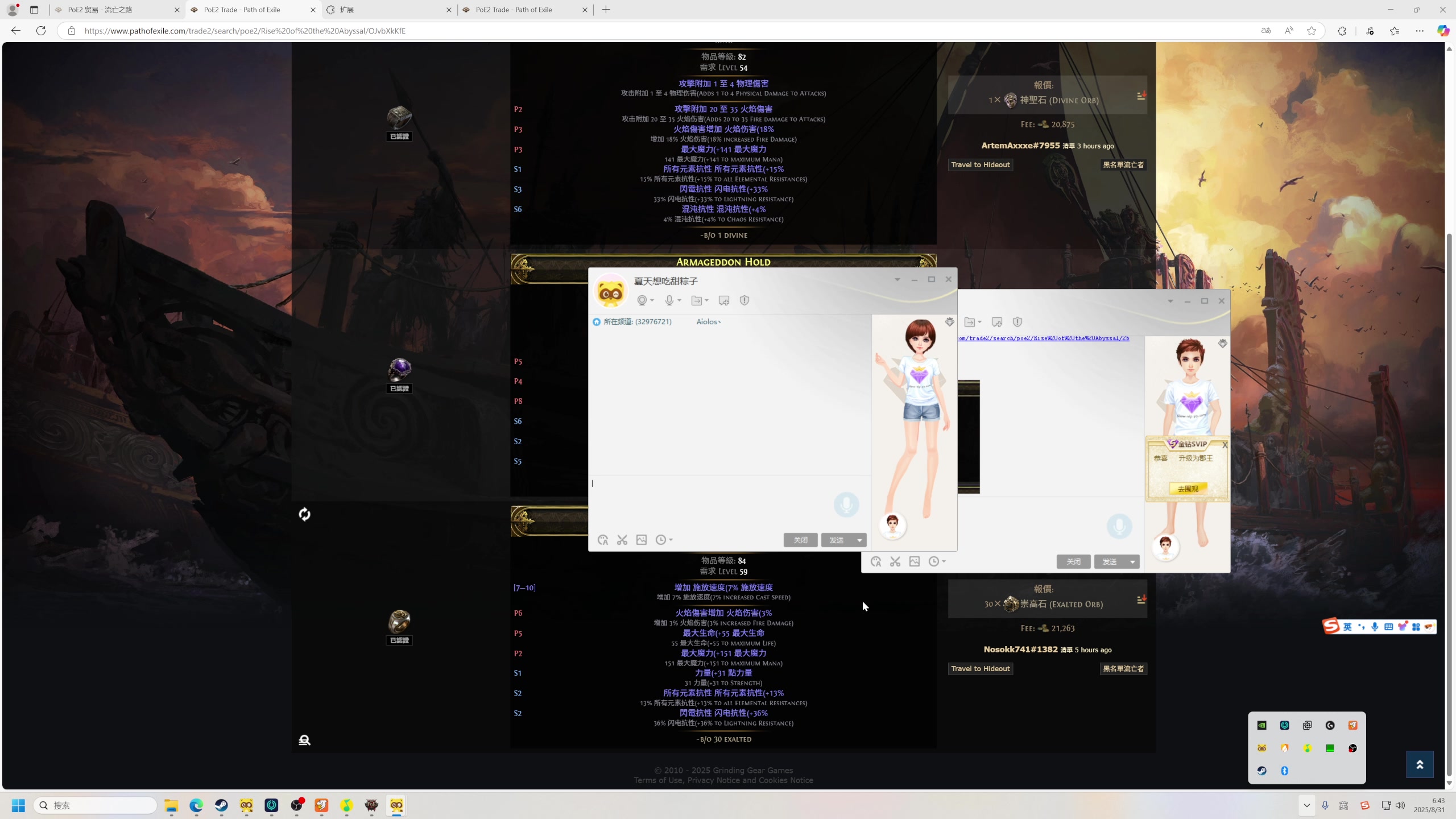The width and height of the screenshot is (1456, 819).
Task: Expand the microphone dropdown arrow in front chat toolbar
Action: (679, 300)
